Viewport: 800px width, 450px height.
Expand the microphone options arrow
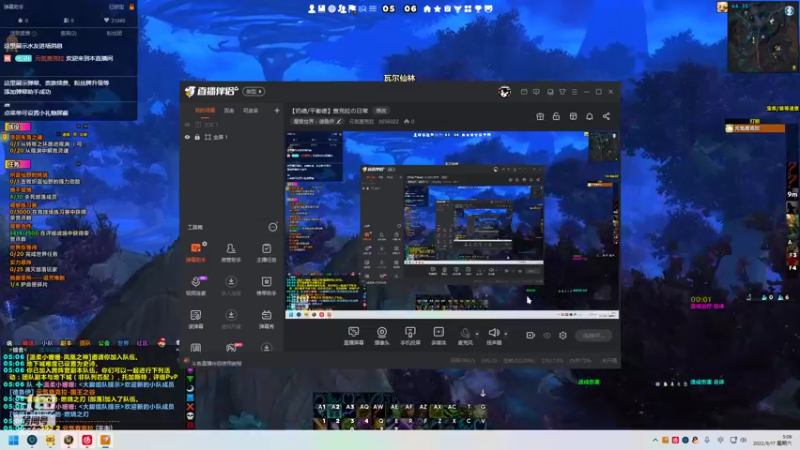coord(477,334)
